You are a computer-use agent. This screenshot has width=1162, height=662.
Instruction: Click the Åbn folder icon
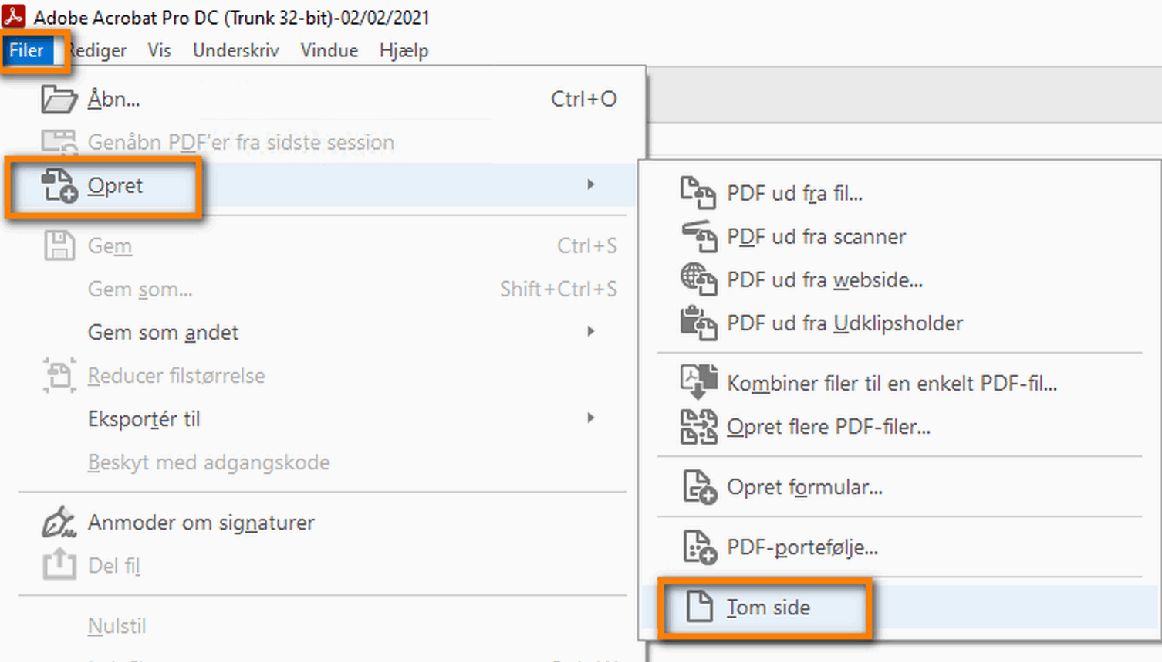(60, 98)
